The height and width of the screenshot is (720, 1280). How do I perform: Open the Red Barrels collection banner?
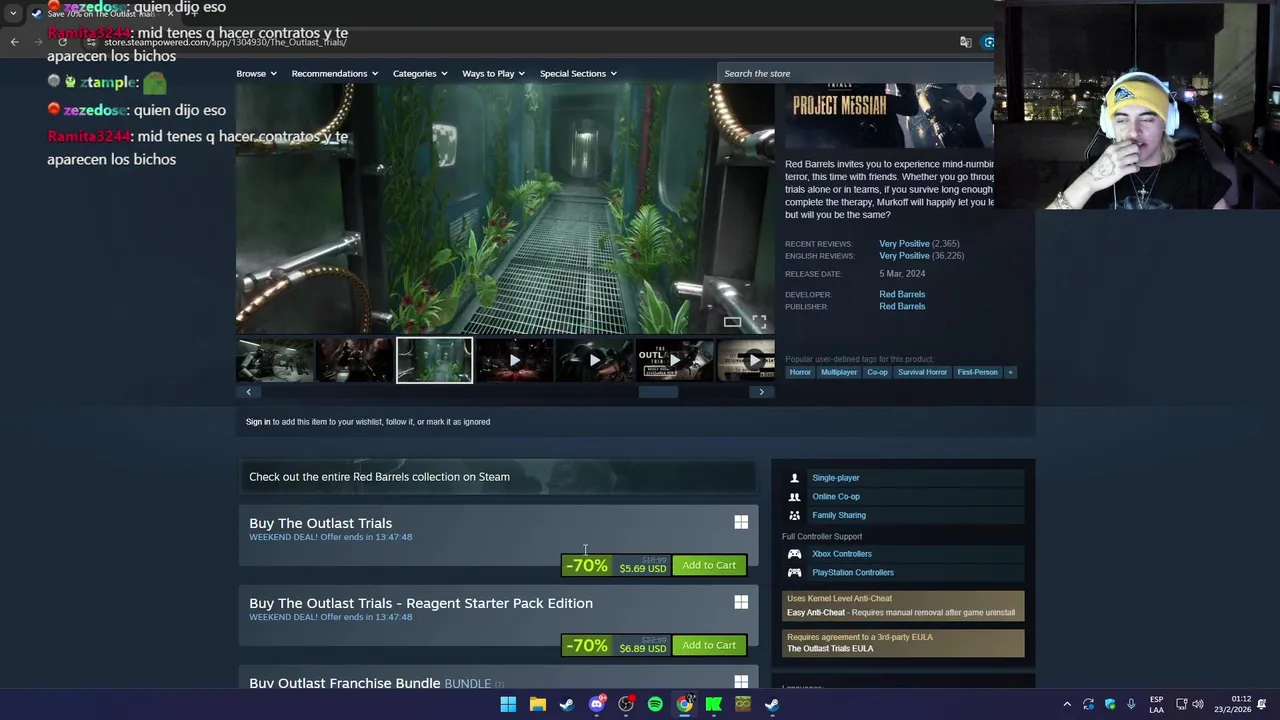498,477
